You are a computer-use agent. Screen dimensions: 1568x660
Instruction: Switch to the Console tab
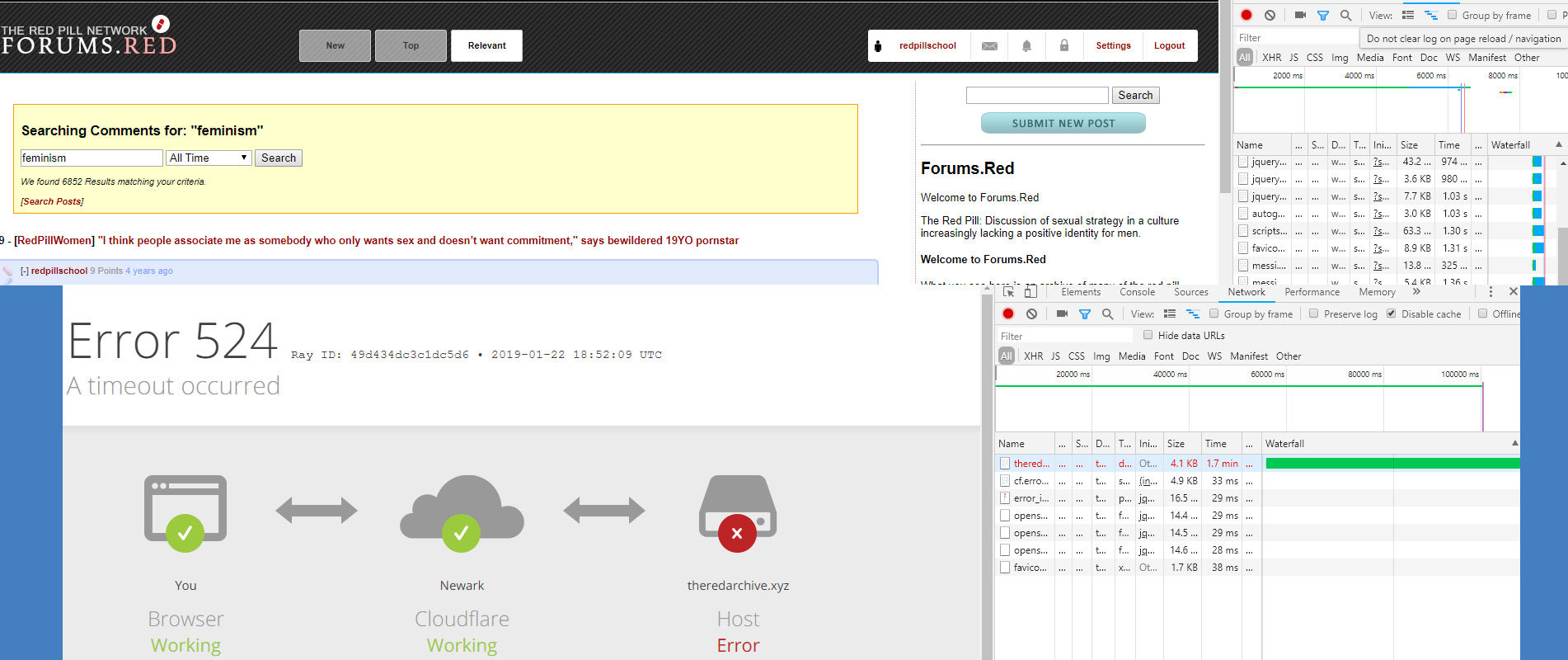[x=1138, y=292]
